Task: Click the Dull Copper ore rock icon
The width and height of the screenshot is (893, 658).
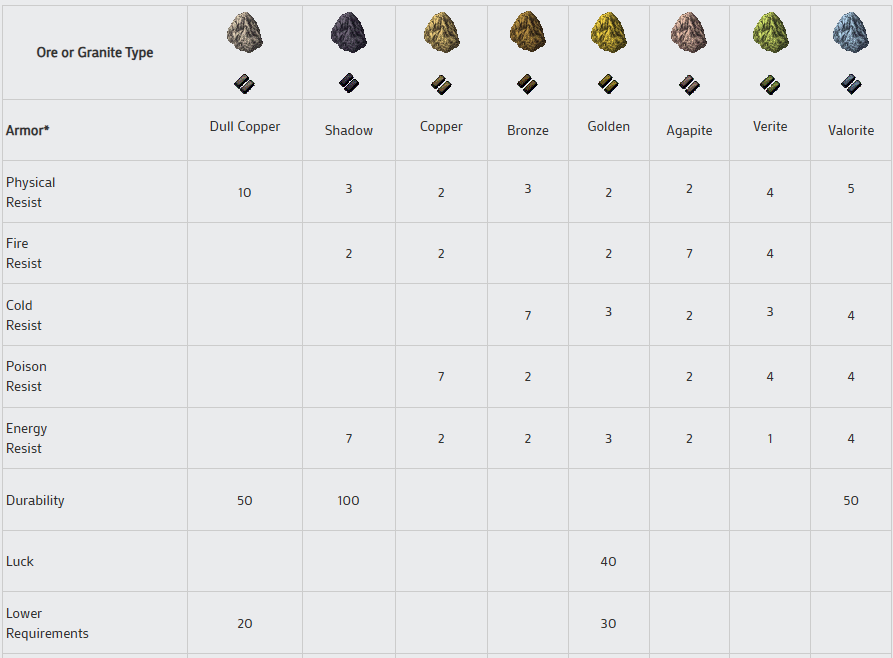Action: coord(245,32)
